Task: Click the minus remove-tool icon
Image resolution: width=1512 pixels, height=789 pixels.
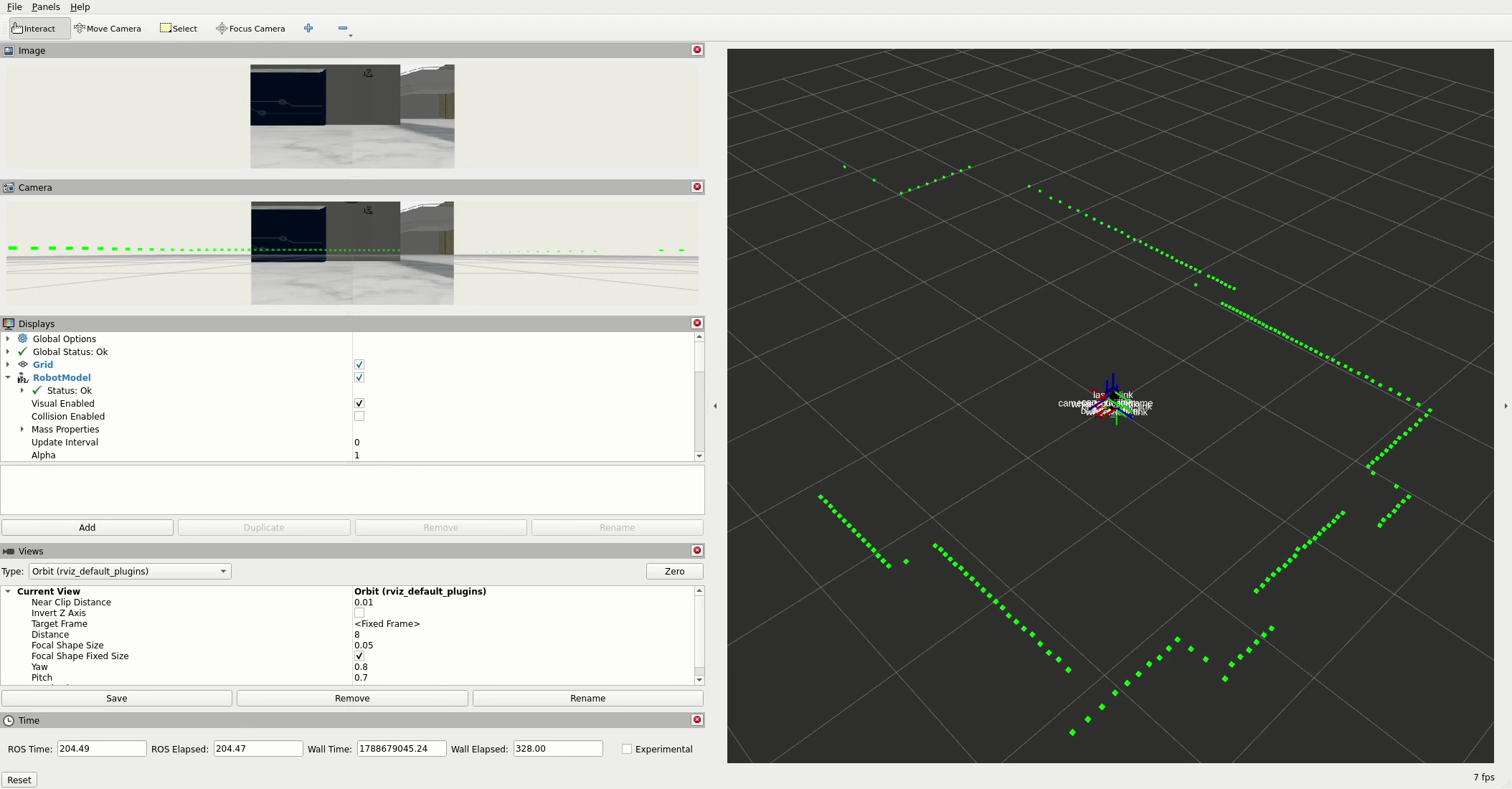Action: tap(343, 29)
